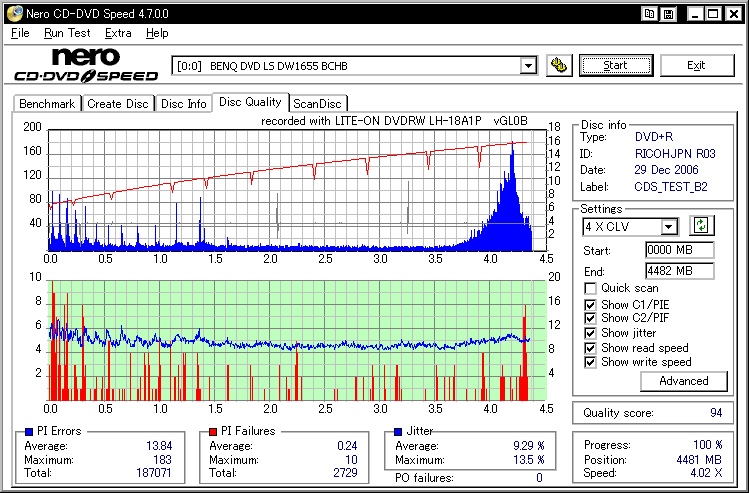The height and width of the screenshot is (493, 749).
Task: Click Jitter maximum 13.5 % value
Action: pyautogui.click(x=528, y=460)
